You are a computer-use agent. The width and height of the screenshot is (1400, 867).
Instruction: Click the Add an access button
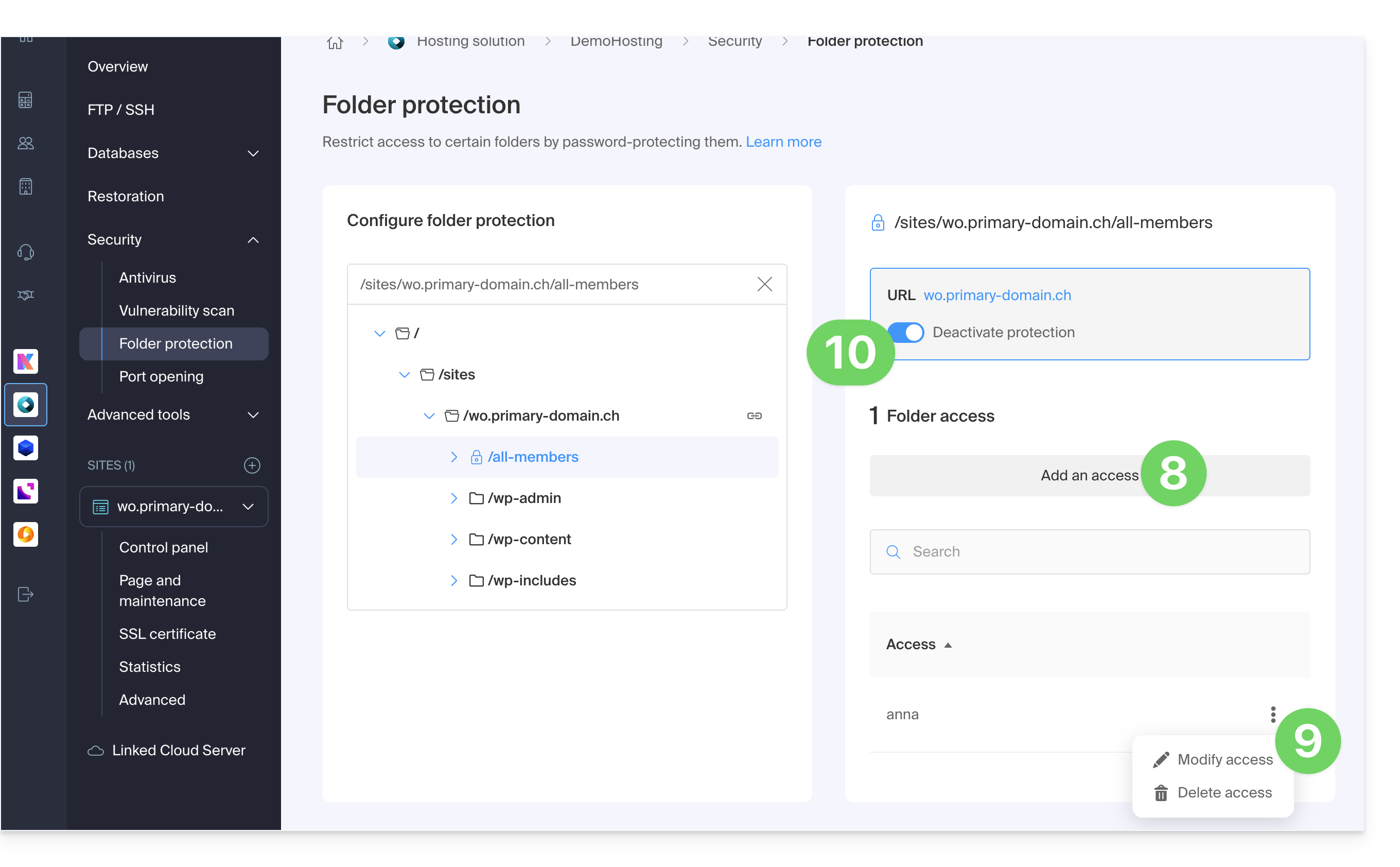tap(1089, 475)
